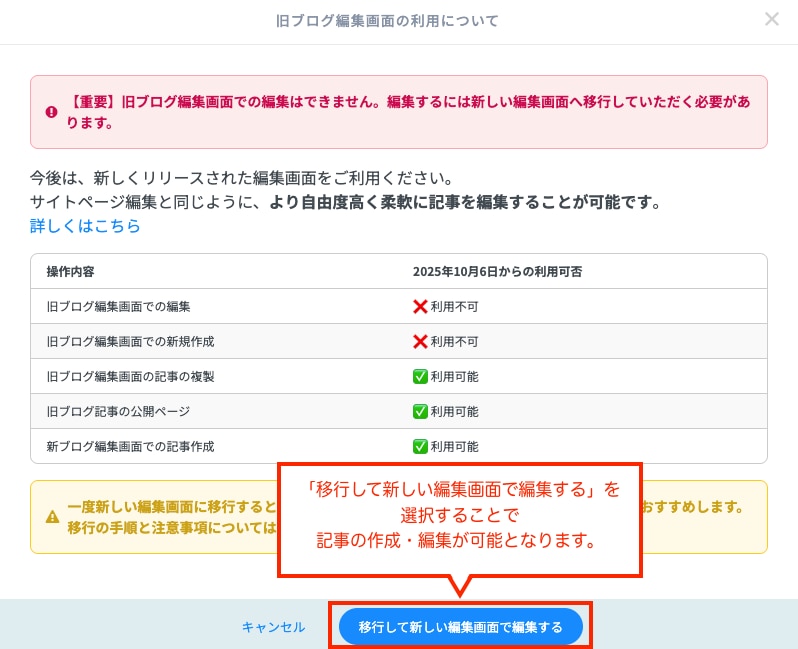Select the 旧ブログ編集画面での編集 row label
This screenshot has height=649, width=798.
coord(118,306)
